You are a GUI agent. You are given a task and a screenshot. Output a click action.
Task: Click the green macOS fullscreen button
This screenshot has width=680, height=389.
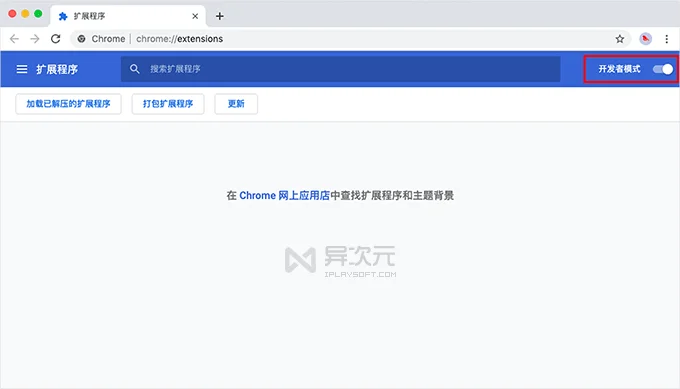click(38, 14)
